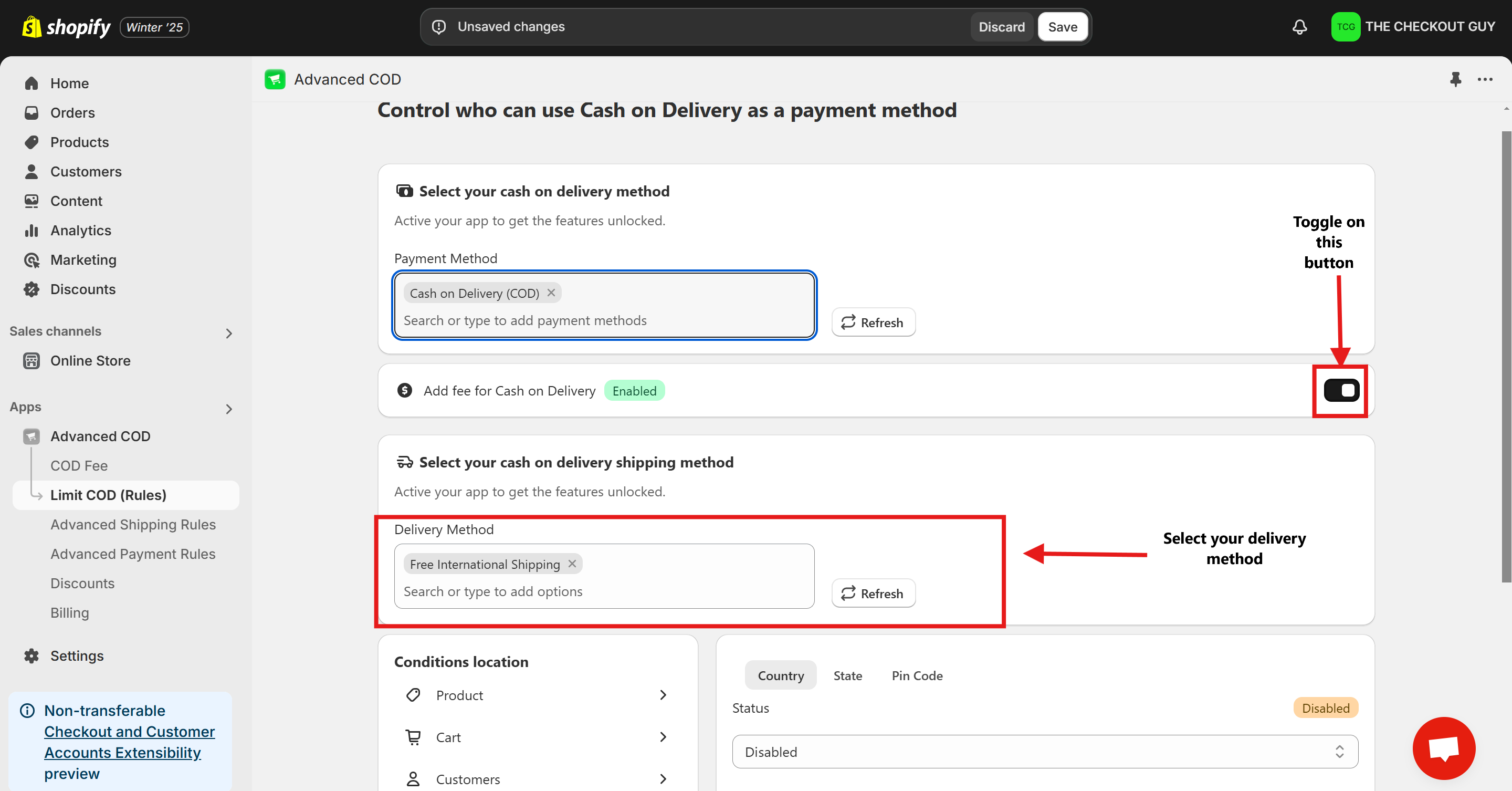
Task: Click the Analytics label in sidebar
Action: pos(81,230)
